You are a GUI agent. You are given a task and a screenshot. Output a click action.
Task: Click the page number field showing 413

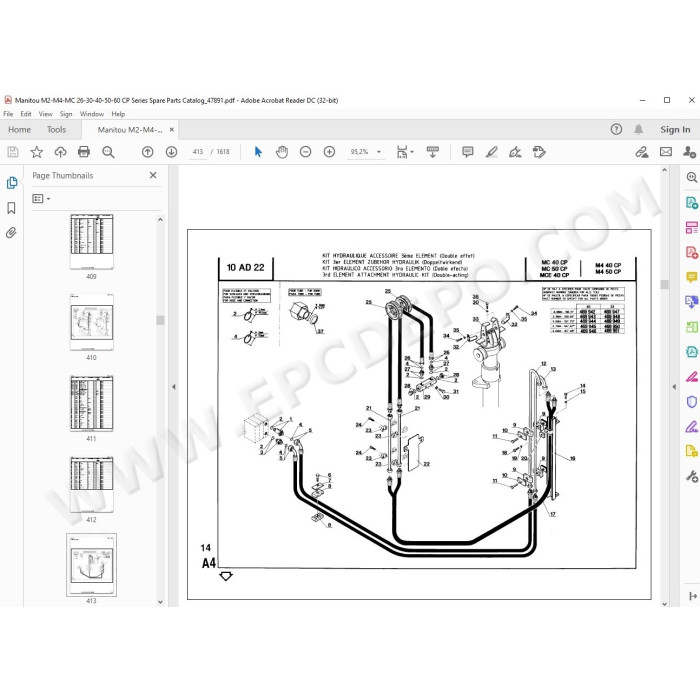(198, 152)
